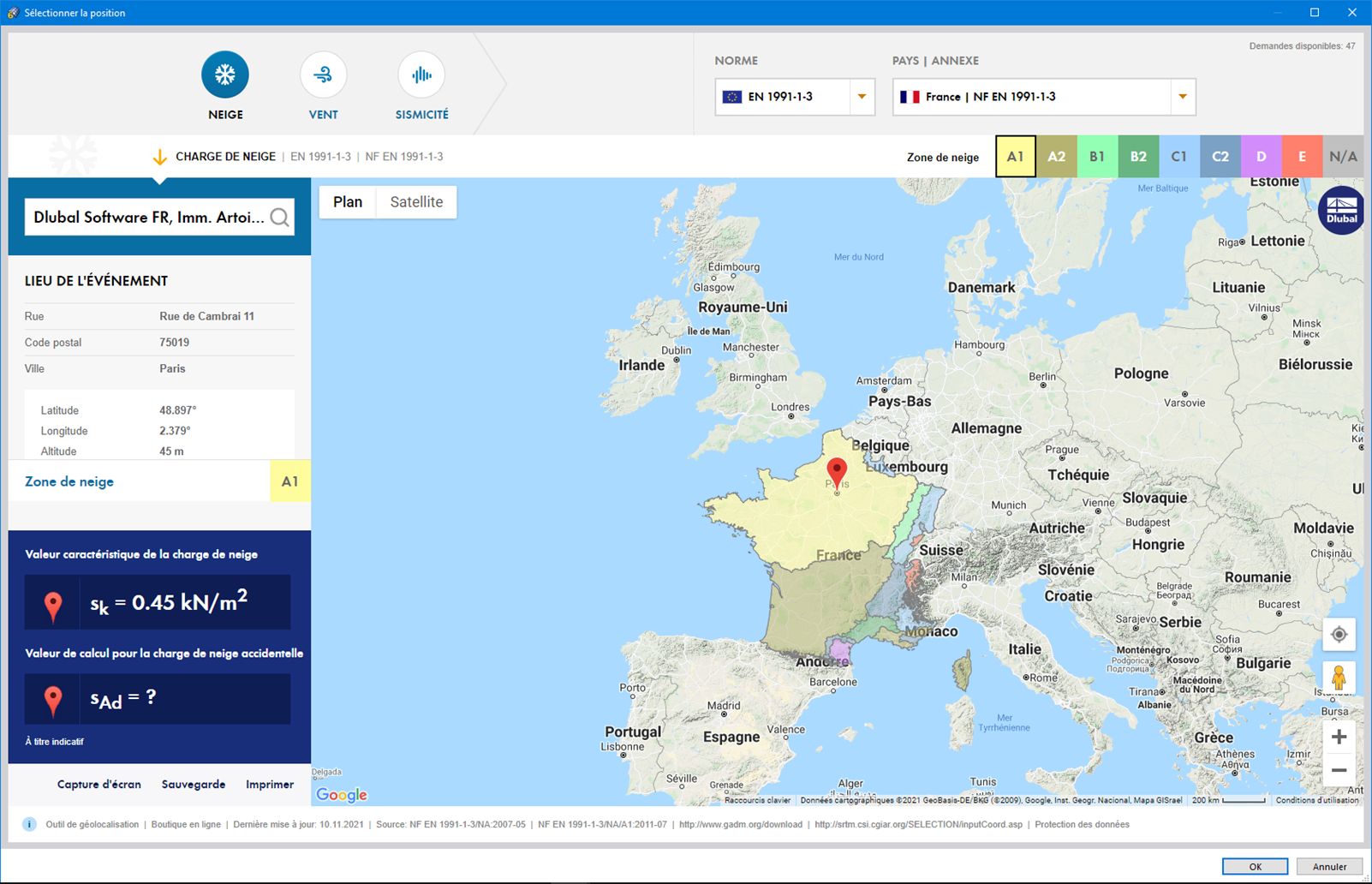This screenshot has width=1372, height=884.
Task: Select snow zone N/A swatch
Action: pos(1343,157)
